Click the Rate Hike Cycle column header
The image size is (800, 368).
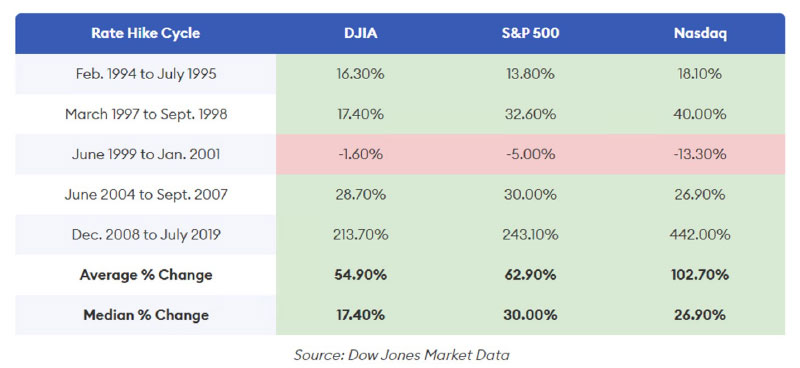[145, 33]
